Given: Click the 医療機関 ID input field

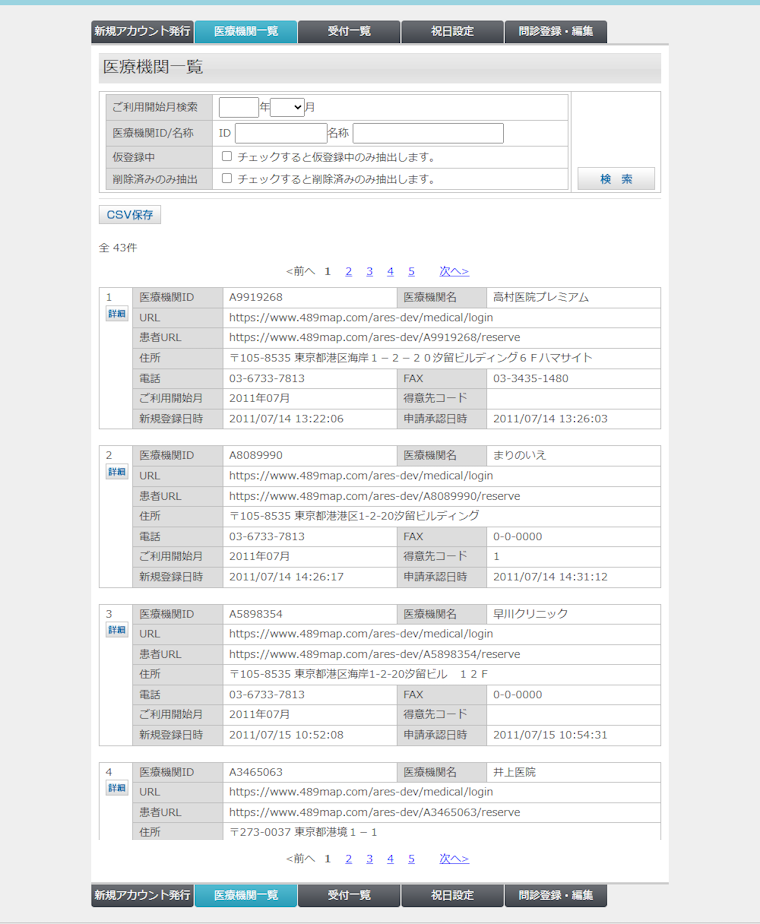Looking at the screenshot, I should click(280, 133).
